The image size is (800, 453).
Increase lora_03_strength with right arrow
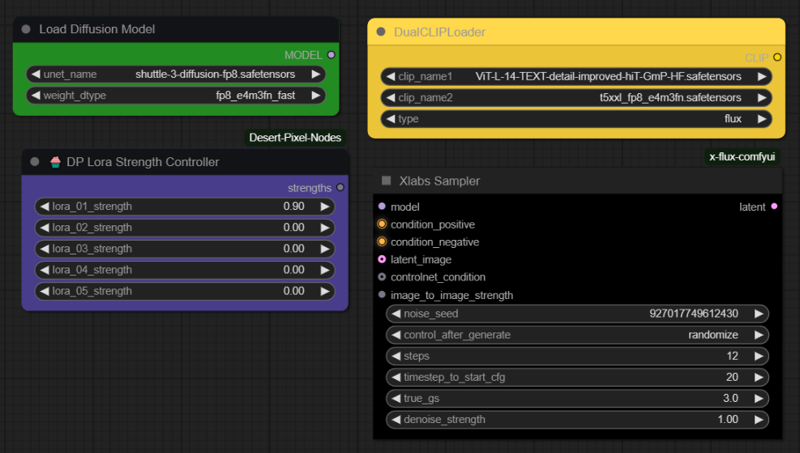325,248
